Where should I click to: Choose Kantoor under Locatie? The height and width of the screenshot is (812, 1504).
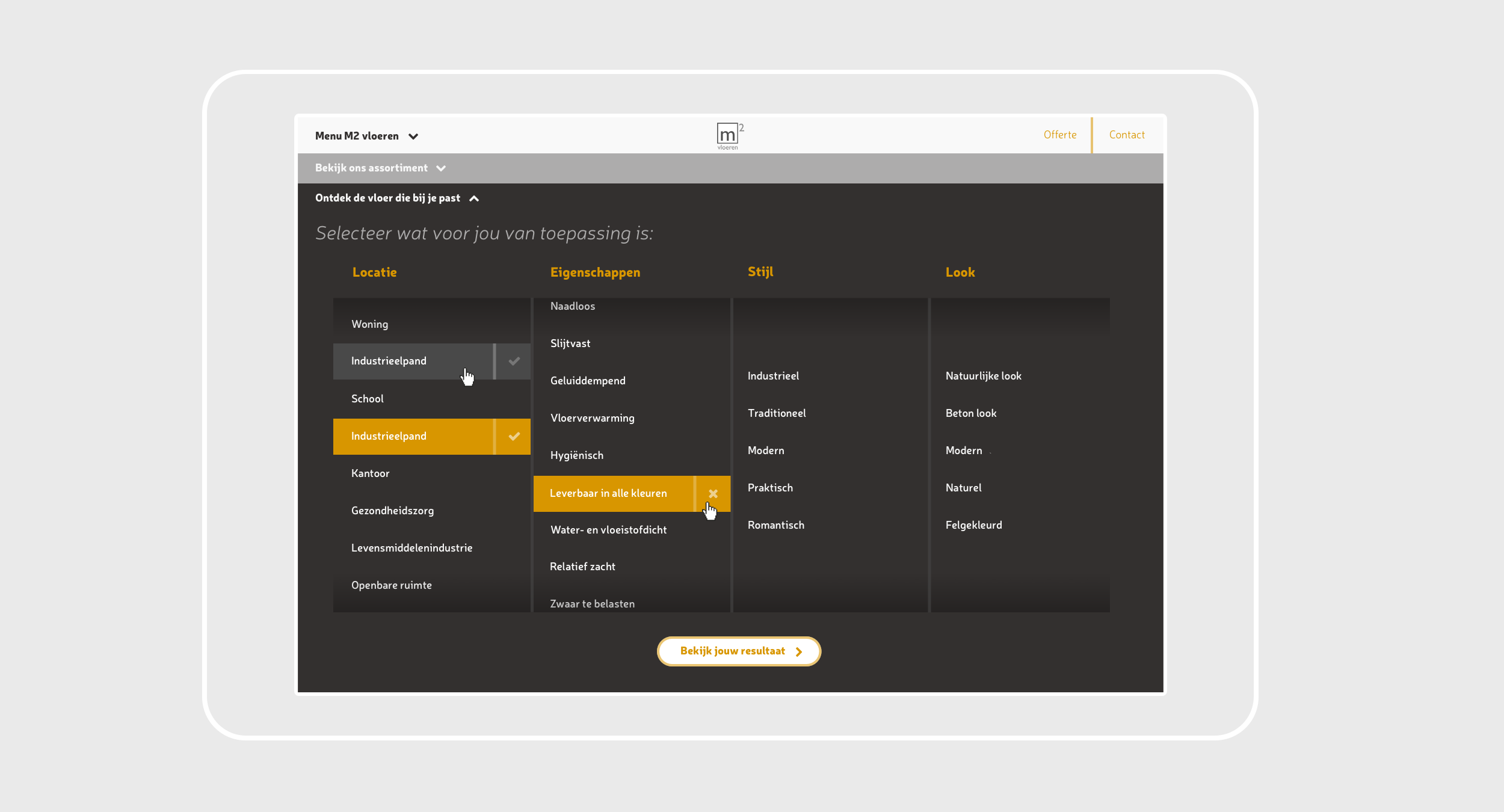click(371, 473)
